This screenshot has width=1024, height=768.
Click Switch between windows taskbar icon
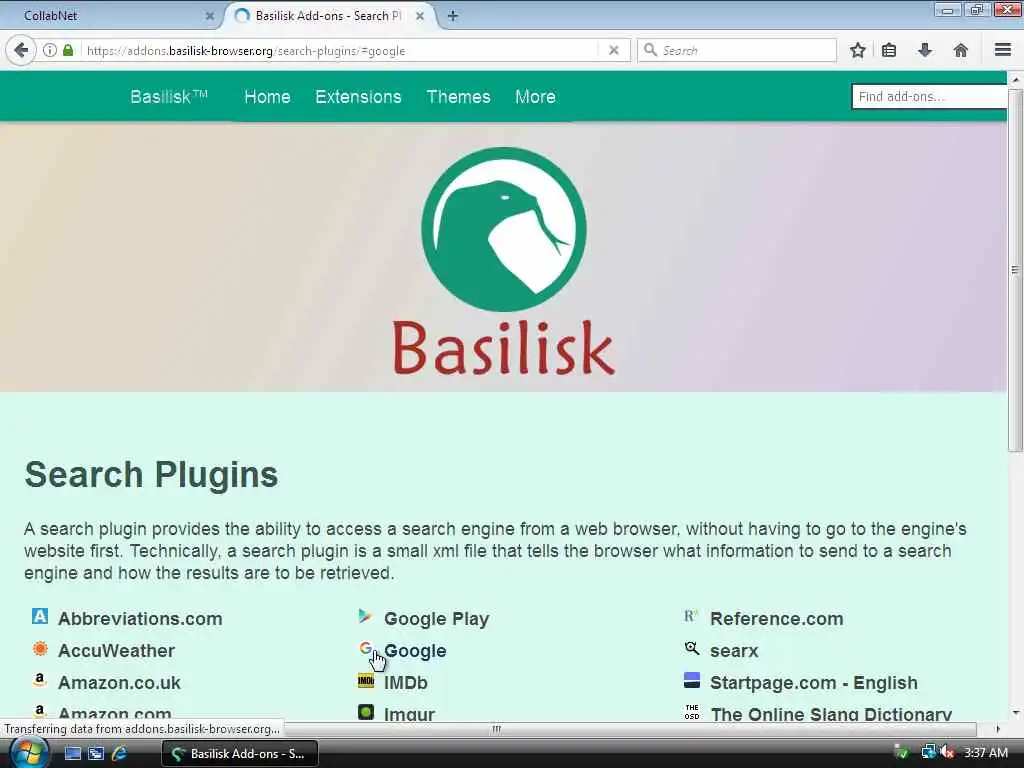96,754
